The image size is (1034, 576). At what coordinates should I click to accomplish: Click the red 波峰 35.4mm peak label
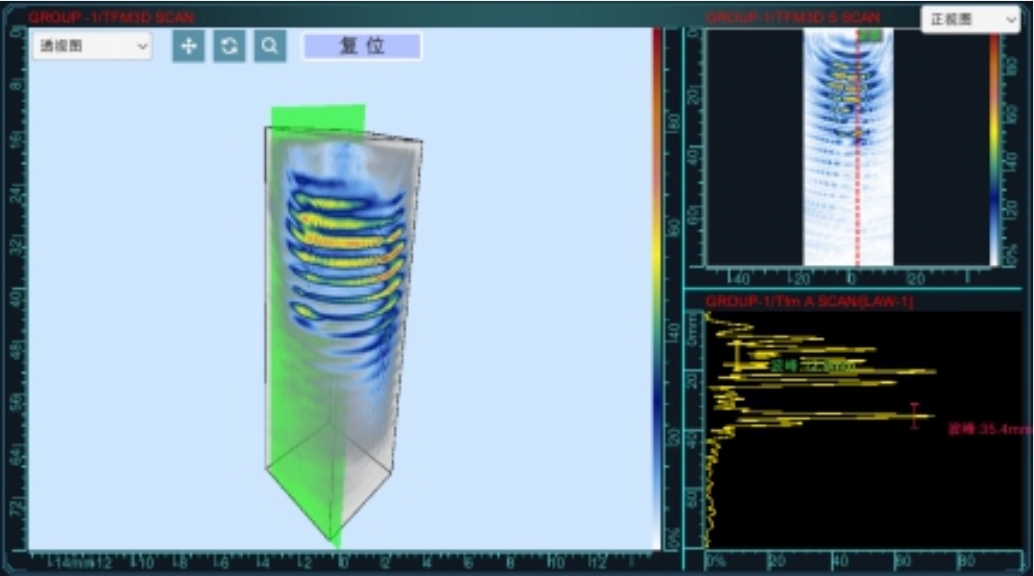(x=988, y=429)
